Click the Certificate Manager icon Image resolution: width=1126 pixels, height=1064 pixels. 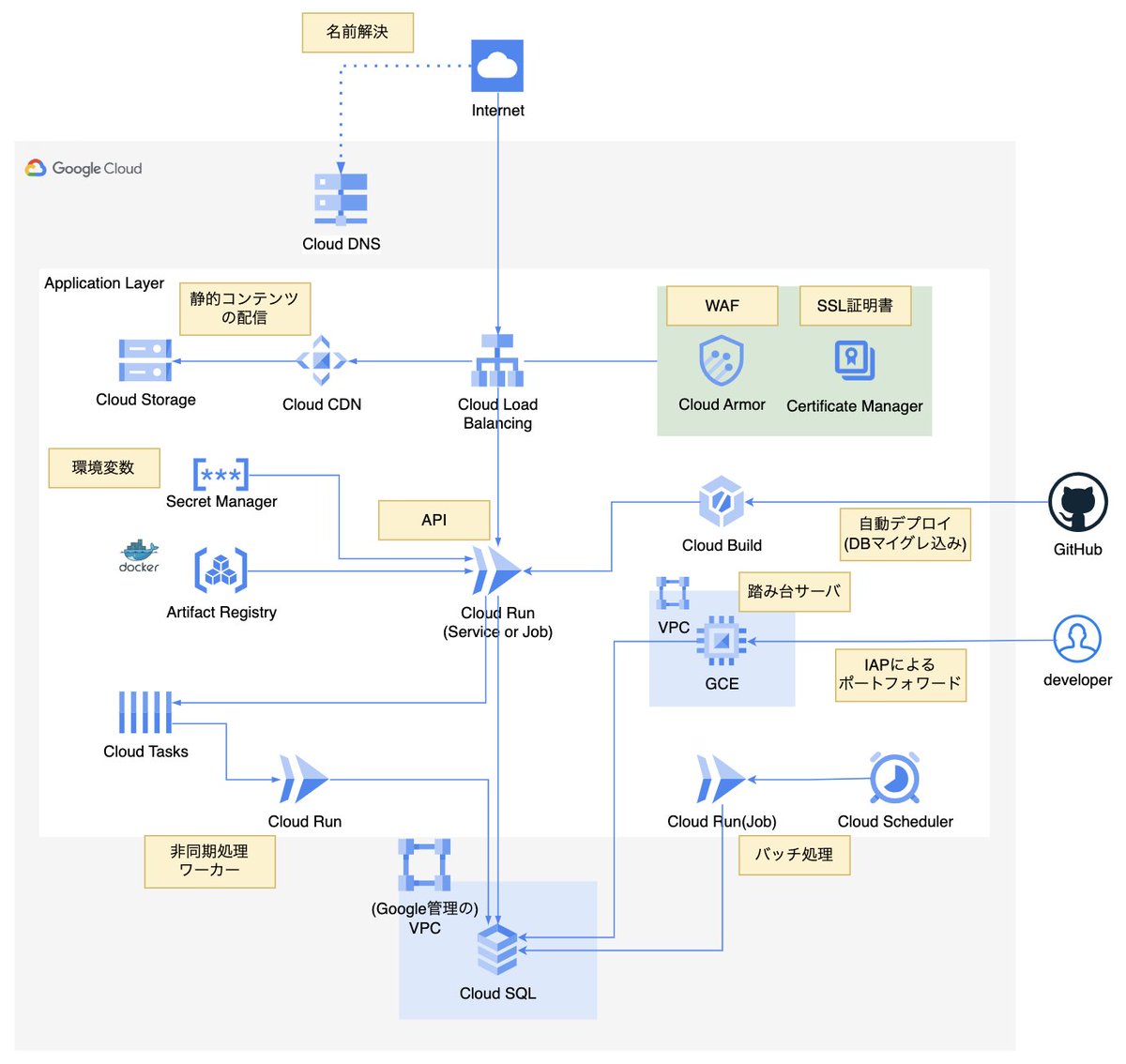click(x=855, y=360)
